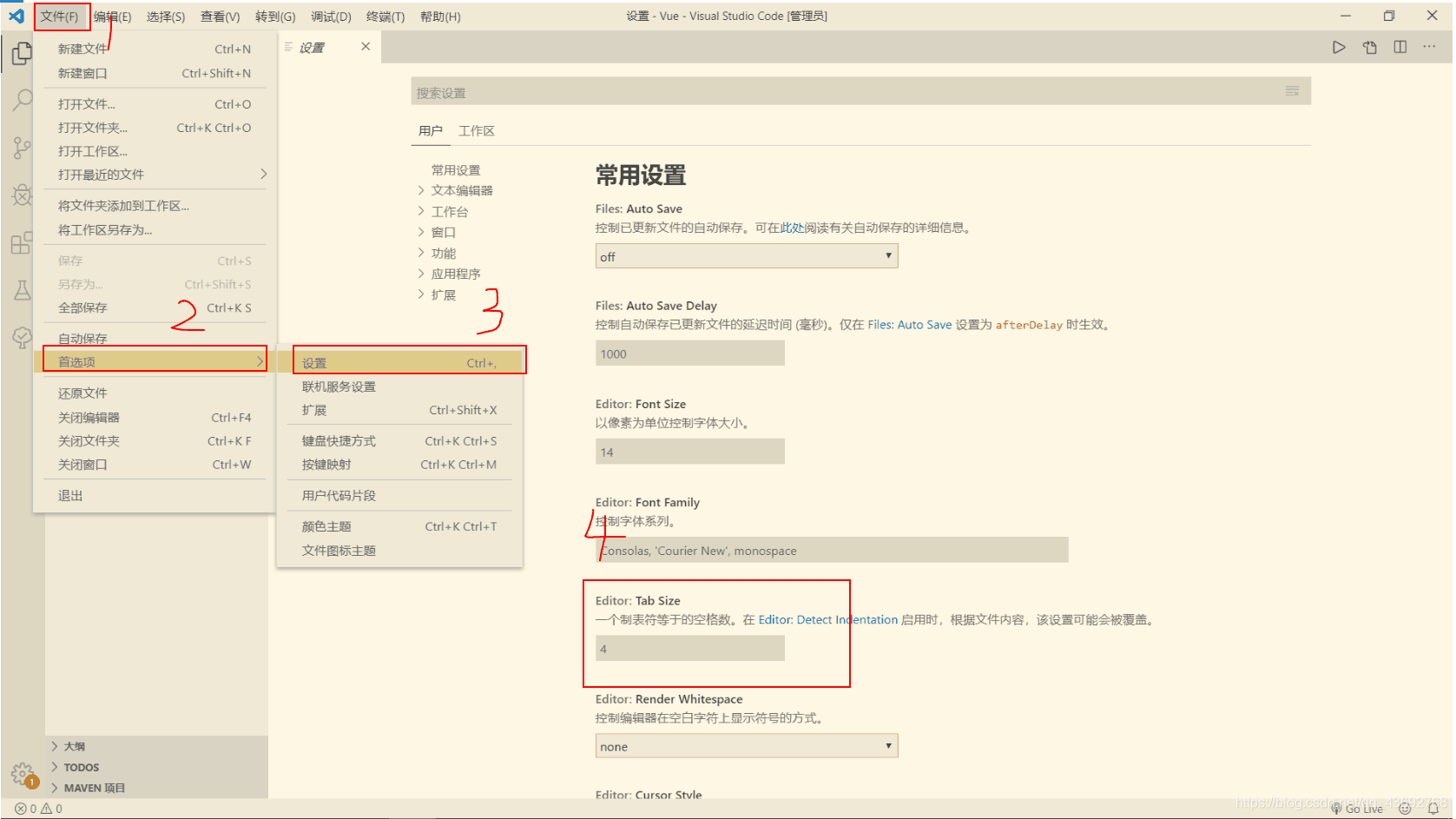Select 设置 in the preferences submenu
Image resolution: width=1456 pixels, height=819 pixels.
pyautogui.click(x=399, y=363)
